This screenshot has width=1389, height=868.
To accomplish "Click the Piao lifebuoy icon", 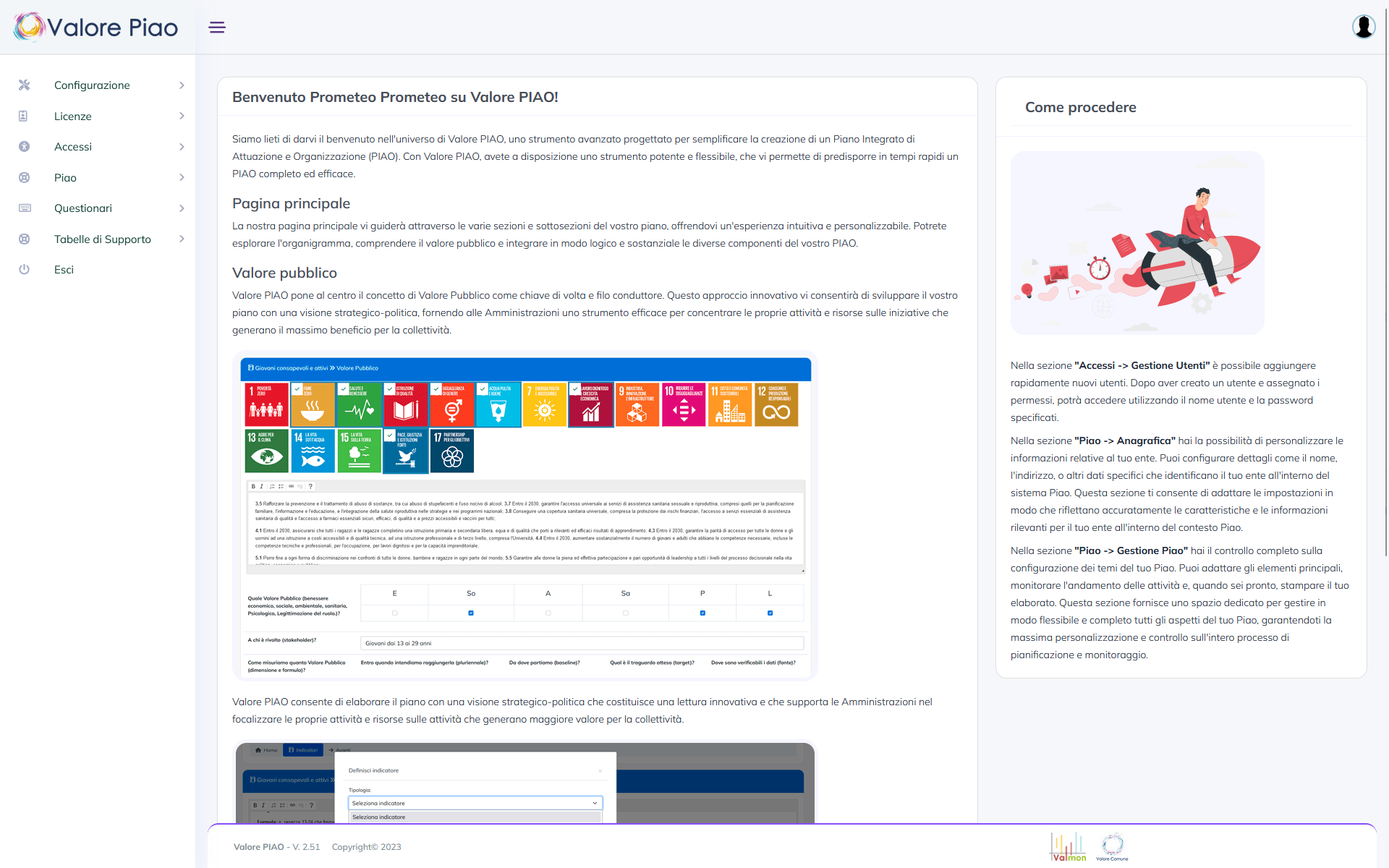I will (x=25, y=178).
